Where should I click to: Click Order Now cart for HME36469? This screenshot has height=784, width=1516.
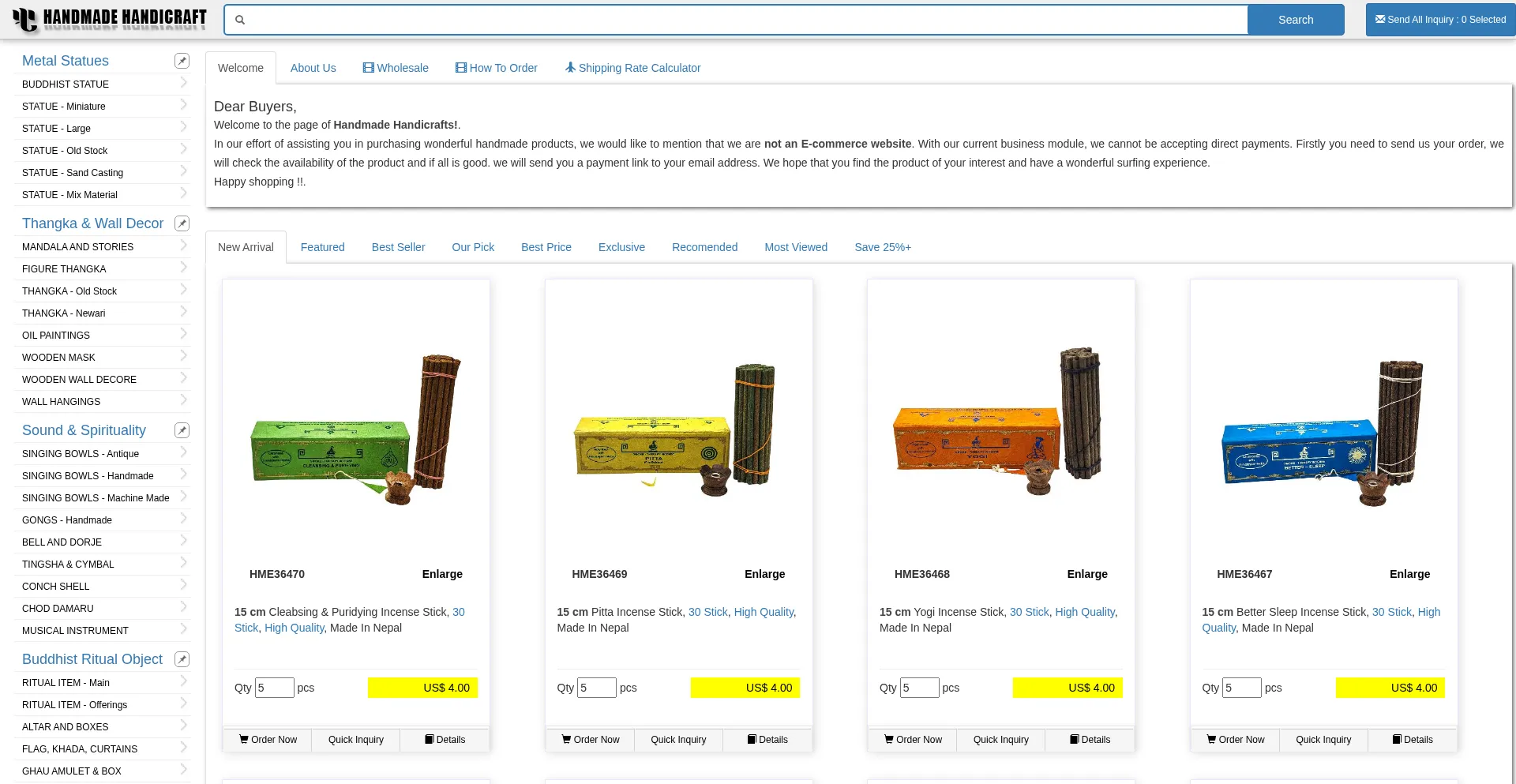tap(590, 740)
